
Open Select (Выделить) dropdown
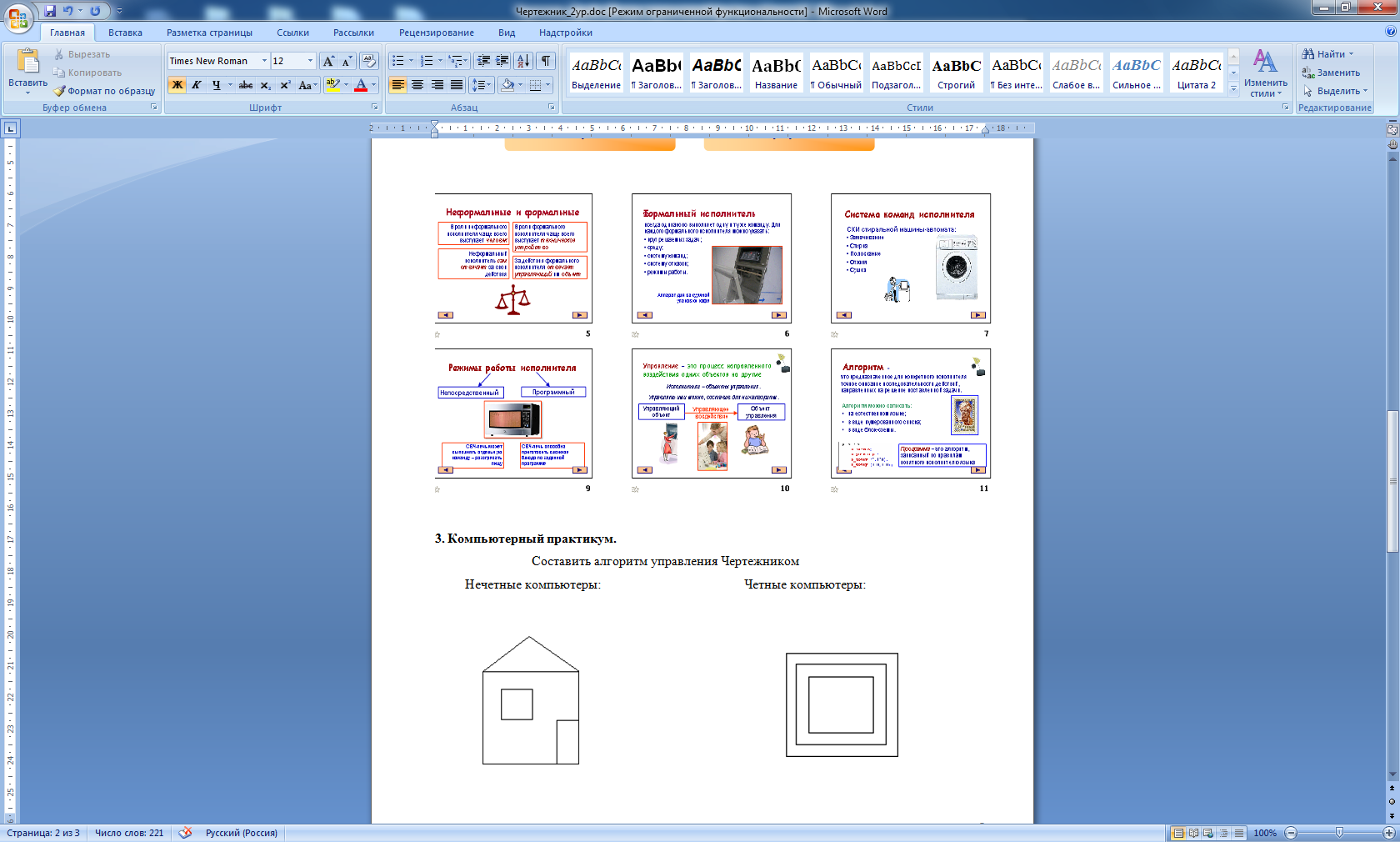click(1336, 91)
